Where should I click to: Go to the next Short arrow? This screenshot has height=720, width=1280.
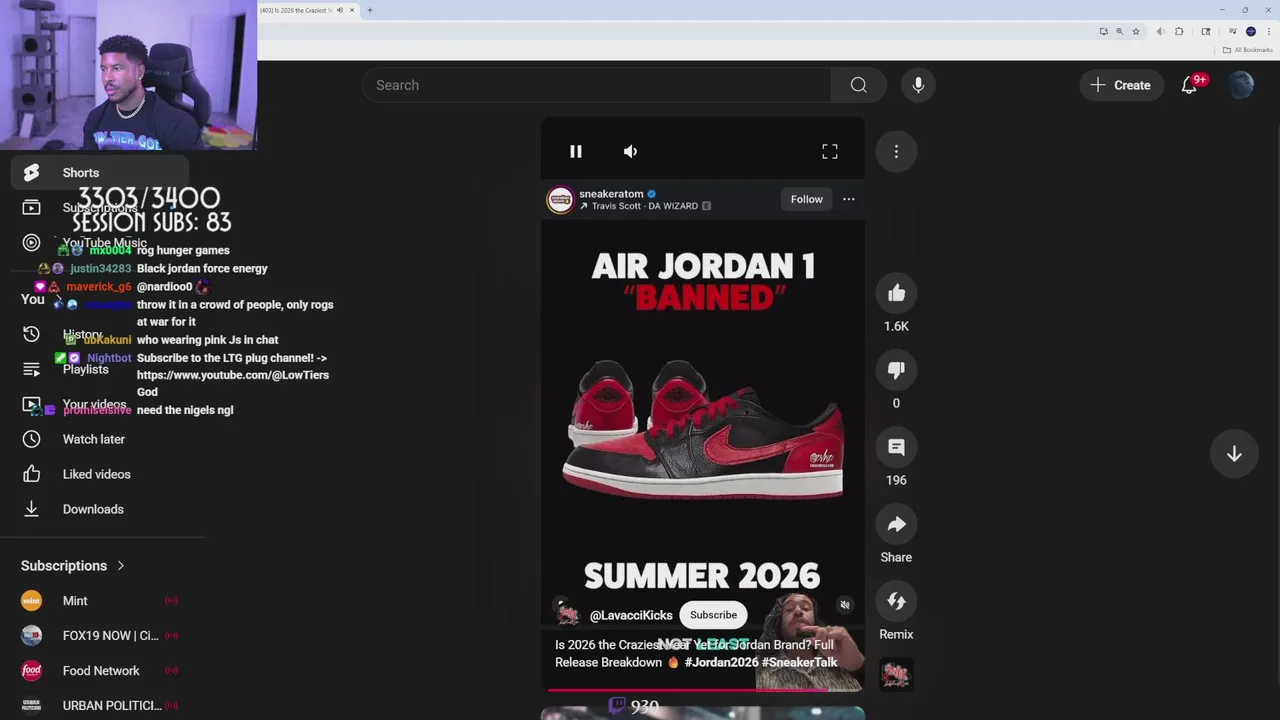coord(1234,454)
